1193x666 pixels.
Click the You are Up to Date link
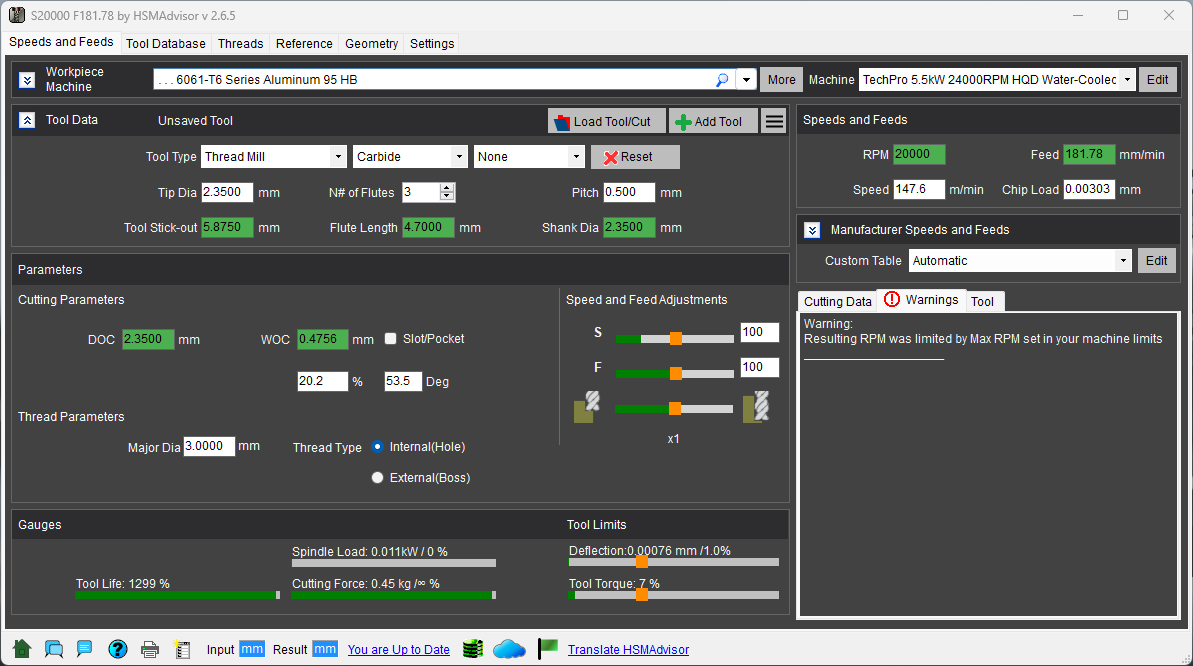coord(398,650)
